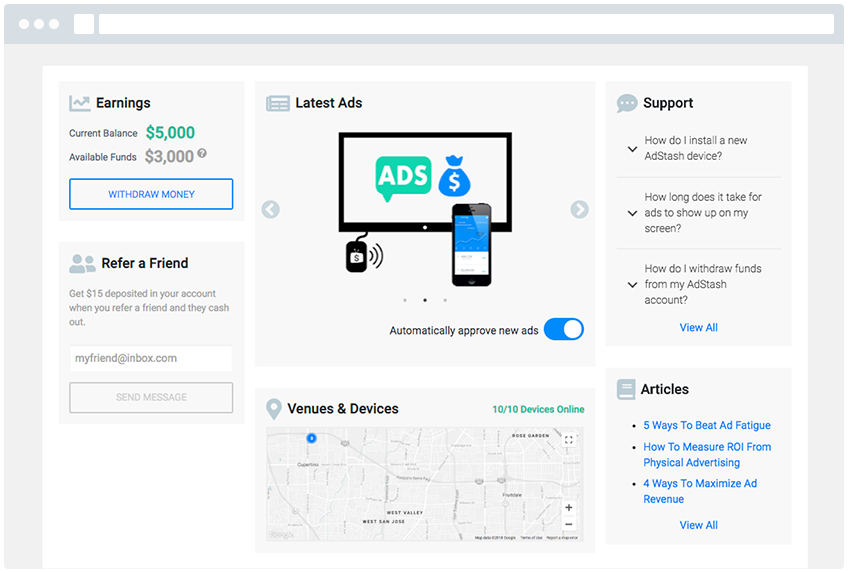Go to next ad with right arrow
Image resolution: width=848 pixels, height=573 pixels.
coord(579,209)
